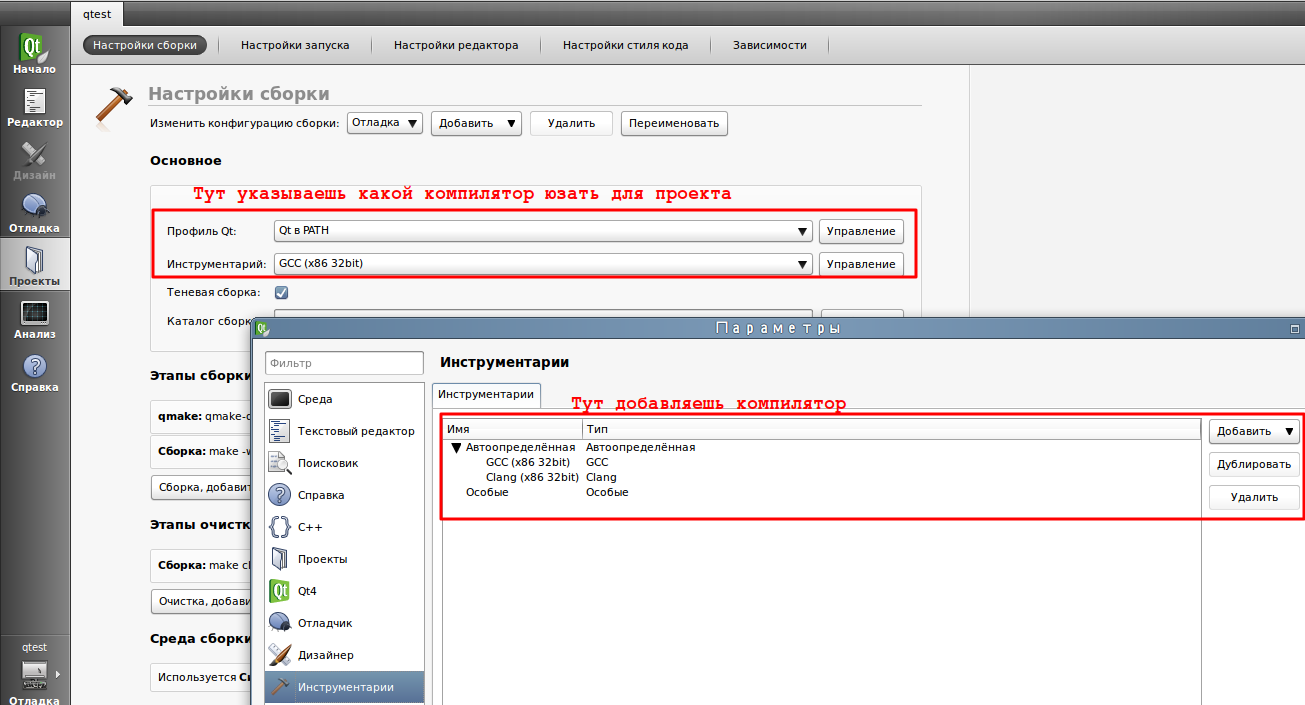The height and width of the screenshot is (705, 1305).
Task: Open the Дизайн mode in sidebar
Action: (34, 160)
